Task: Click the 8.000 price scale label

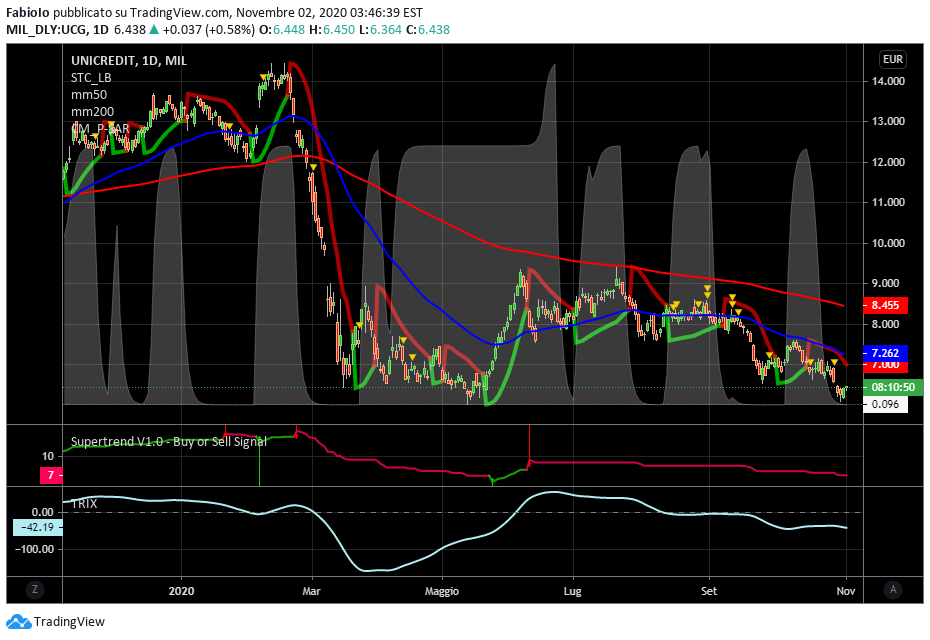Action: [888, 324]
